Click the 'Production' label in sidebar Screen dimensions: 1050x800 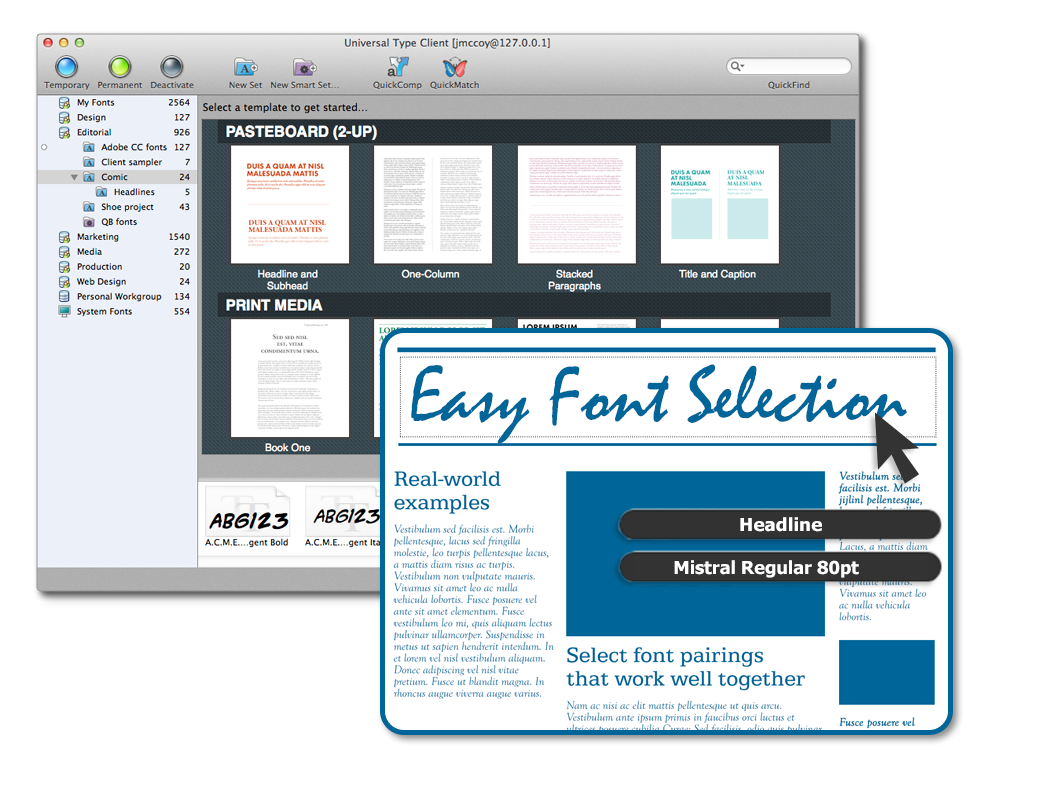pyautogui.click(x=99, y=266)
